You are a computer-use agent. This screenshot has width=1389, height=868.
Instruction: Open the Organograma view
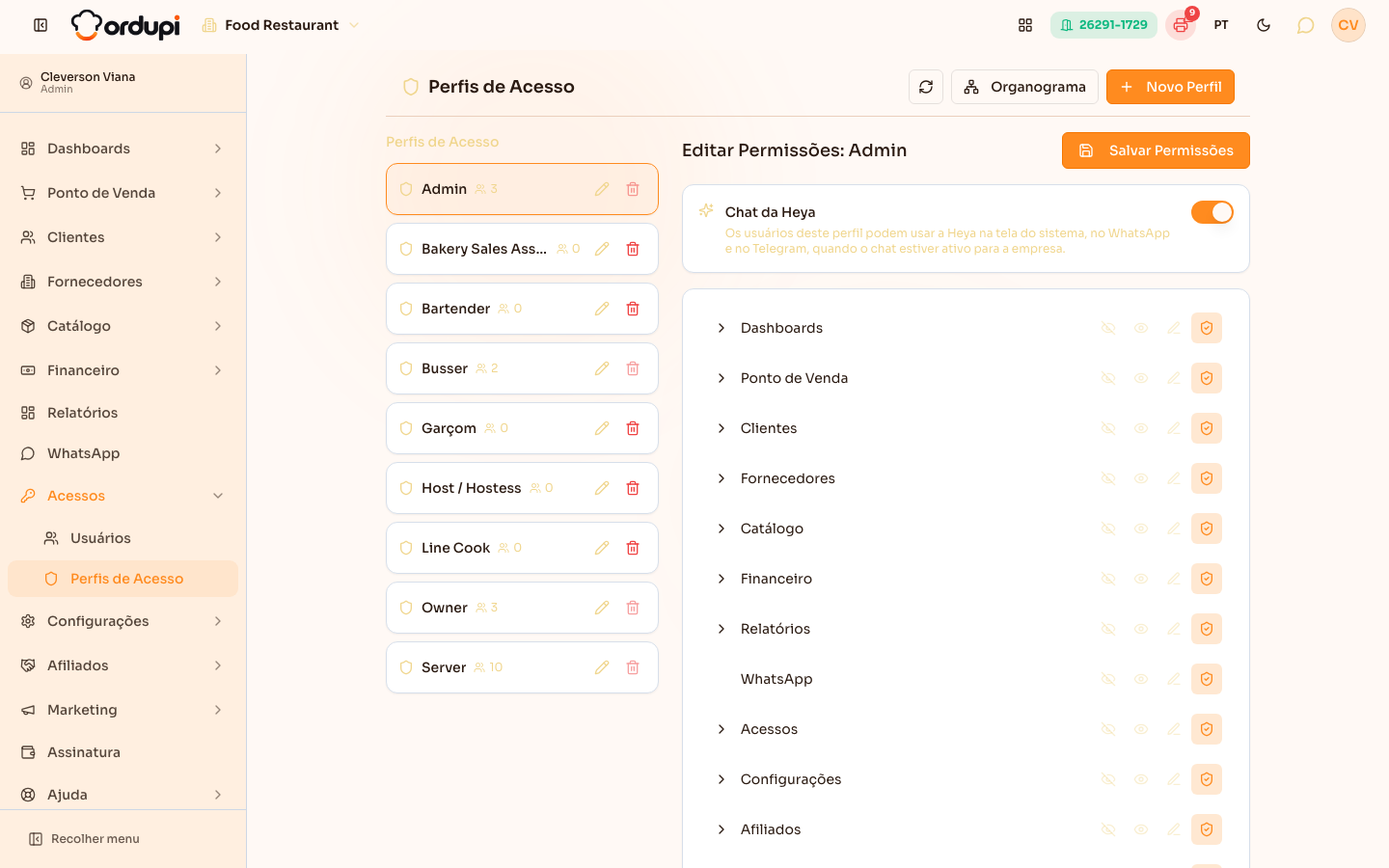coord(1024,87)
